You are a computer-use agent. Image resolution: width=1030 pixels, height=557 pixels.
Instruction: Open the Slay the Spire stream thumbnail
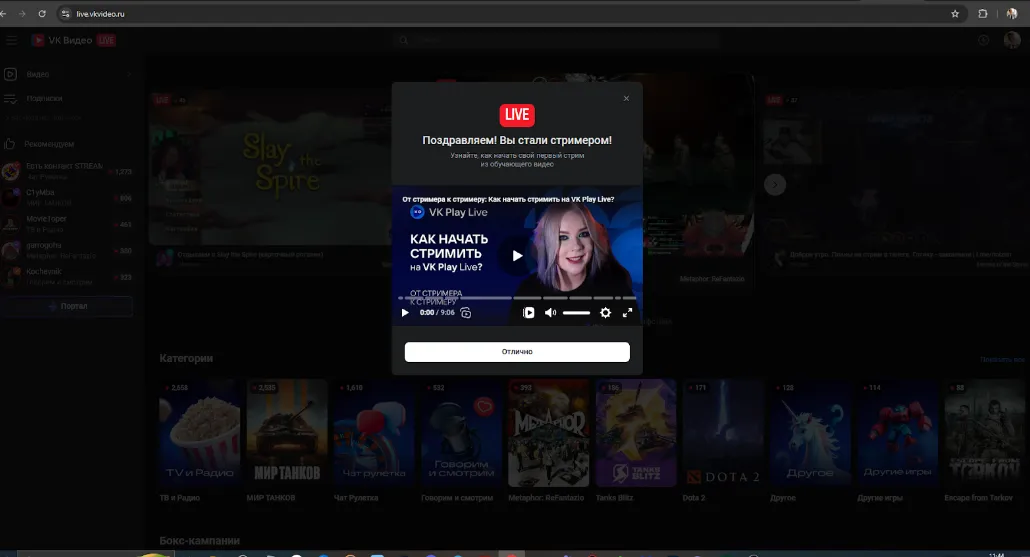(271, 167)
